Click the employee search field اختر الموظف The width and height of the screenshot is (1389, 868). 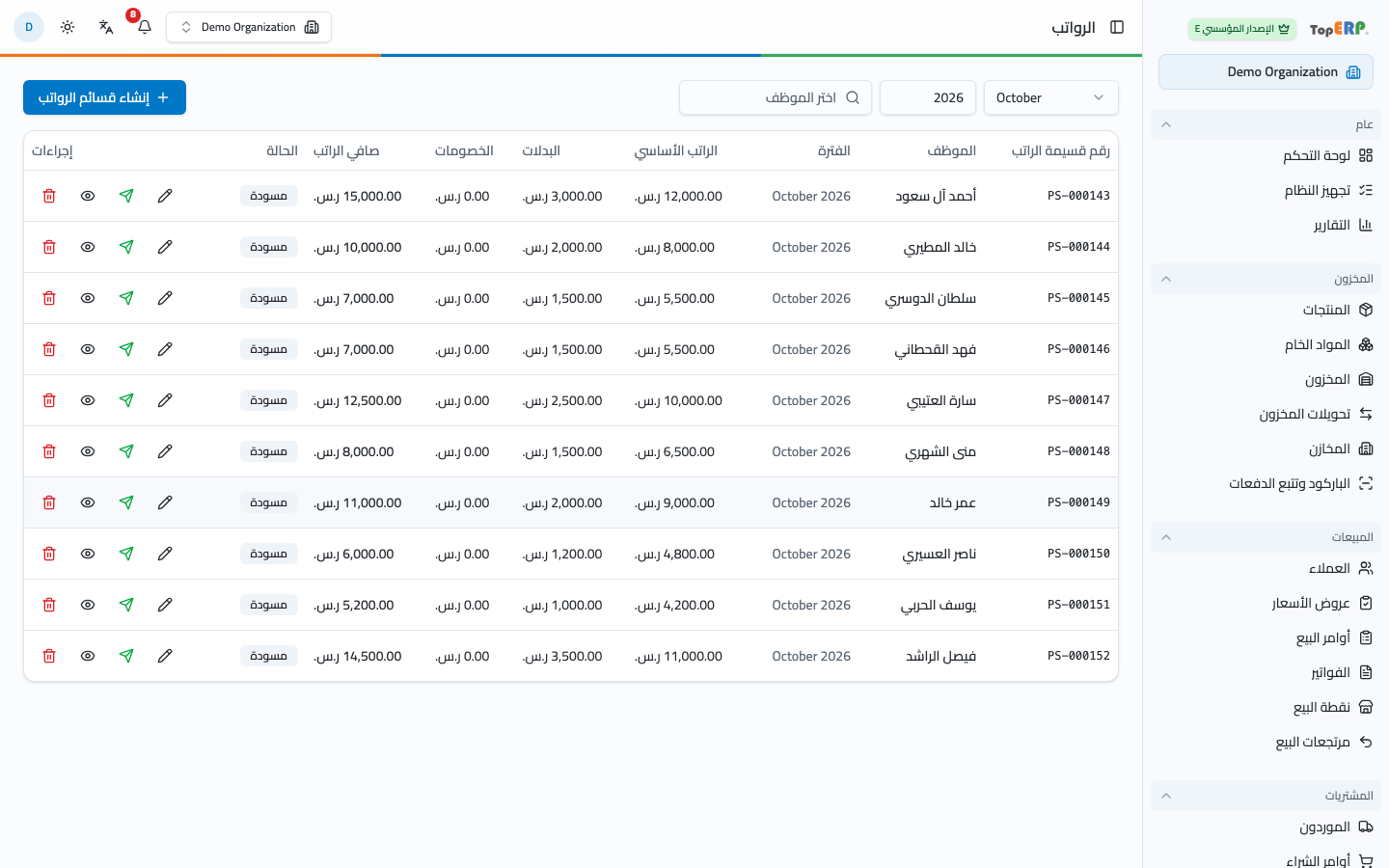tap(776, 97)
